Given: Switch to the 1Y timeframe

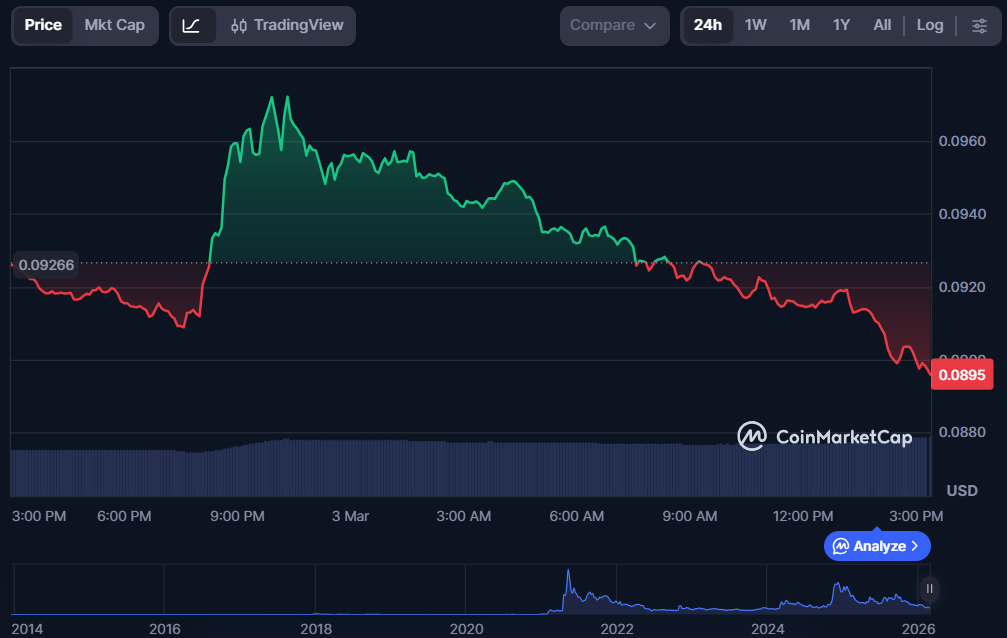Looking at the screenshot, I should [x=841, y=25].
